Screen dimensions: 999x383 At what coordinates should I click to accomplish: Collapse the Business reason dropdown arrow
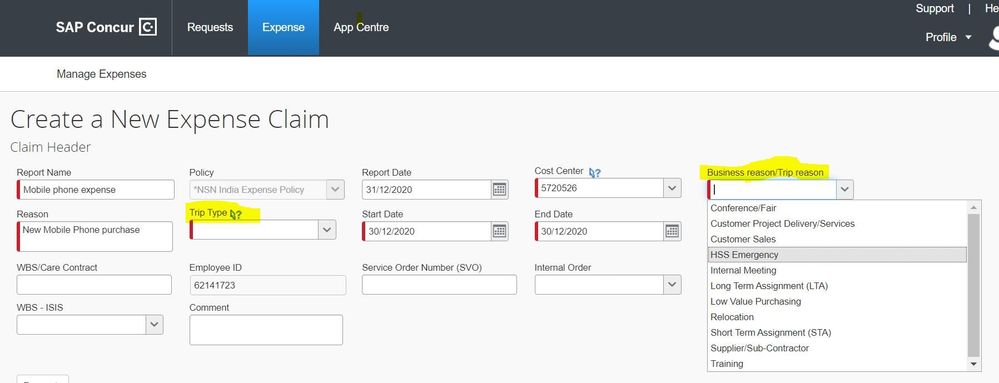[845, 189]
